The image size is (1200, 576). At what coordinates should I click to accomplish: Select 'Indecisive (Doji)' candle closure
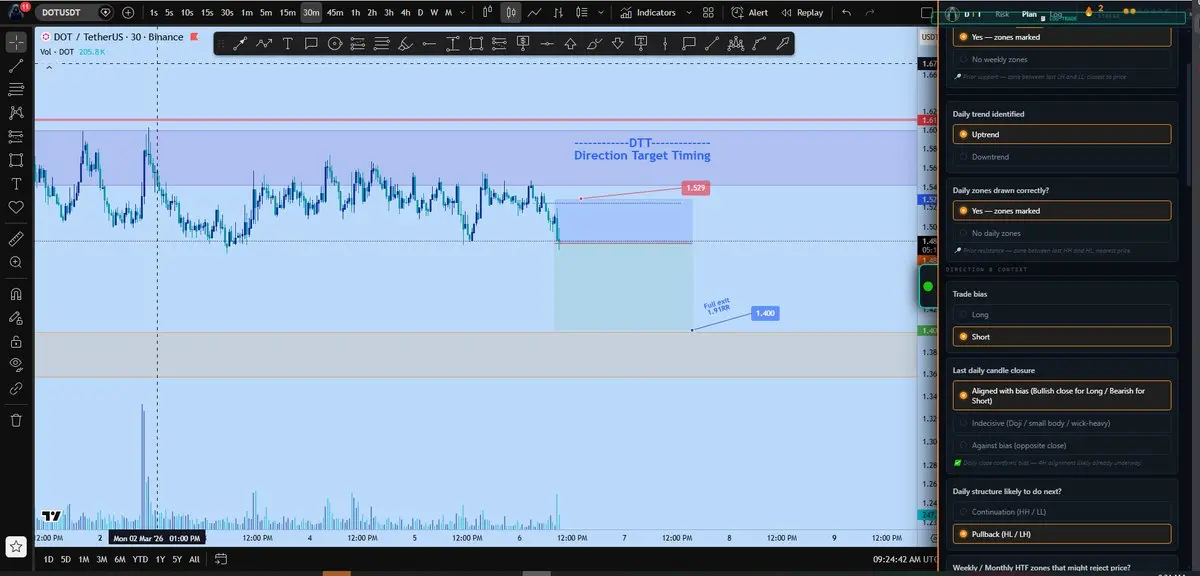(1061, 423)
